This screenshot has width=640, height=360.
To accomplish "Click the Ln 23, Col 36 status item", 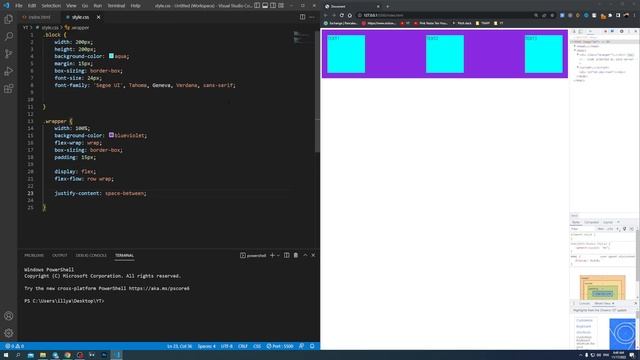I will click(x=179, y=346).
